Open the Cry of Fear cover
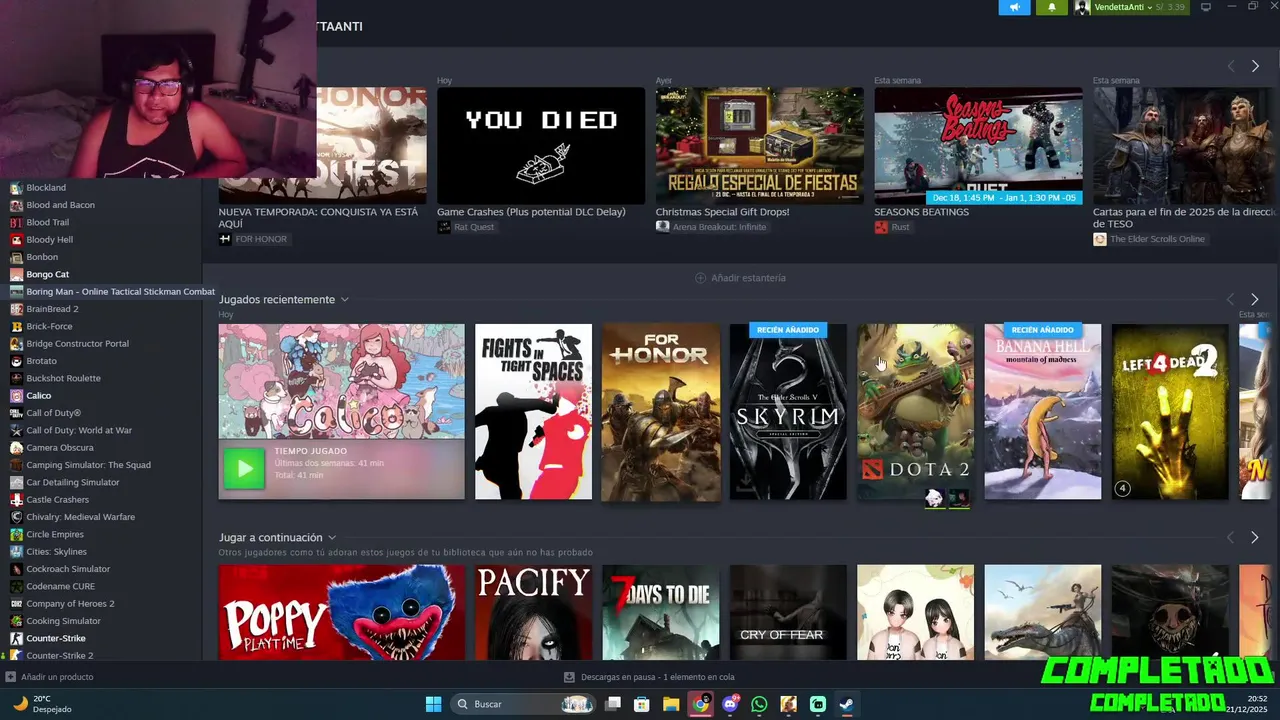The image size is (1280, 720). [x=788, y=612]
